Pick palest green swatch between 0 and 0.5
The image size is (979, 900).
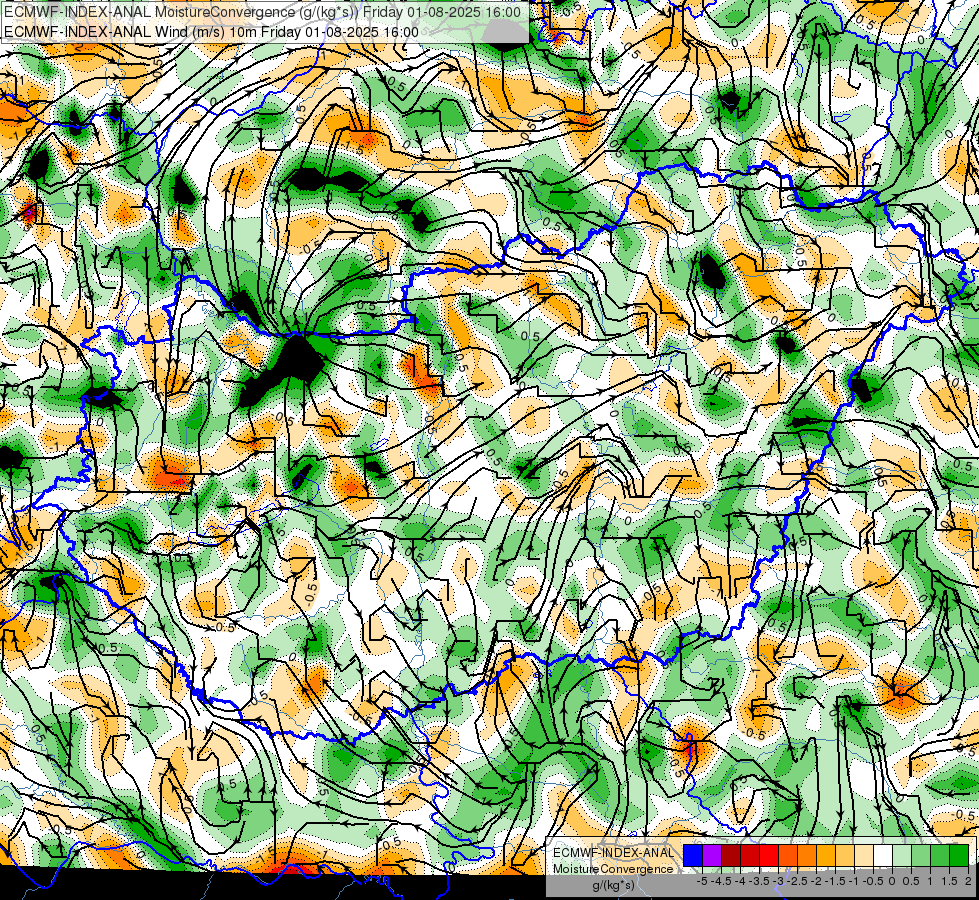[x=902, y=855]
